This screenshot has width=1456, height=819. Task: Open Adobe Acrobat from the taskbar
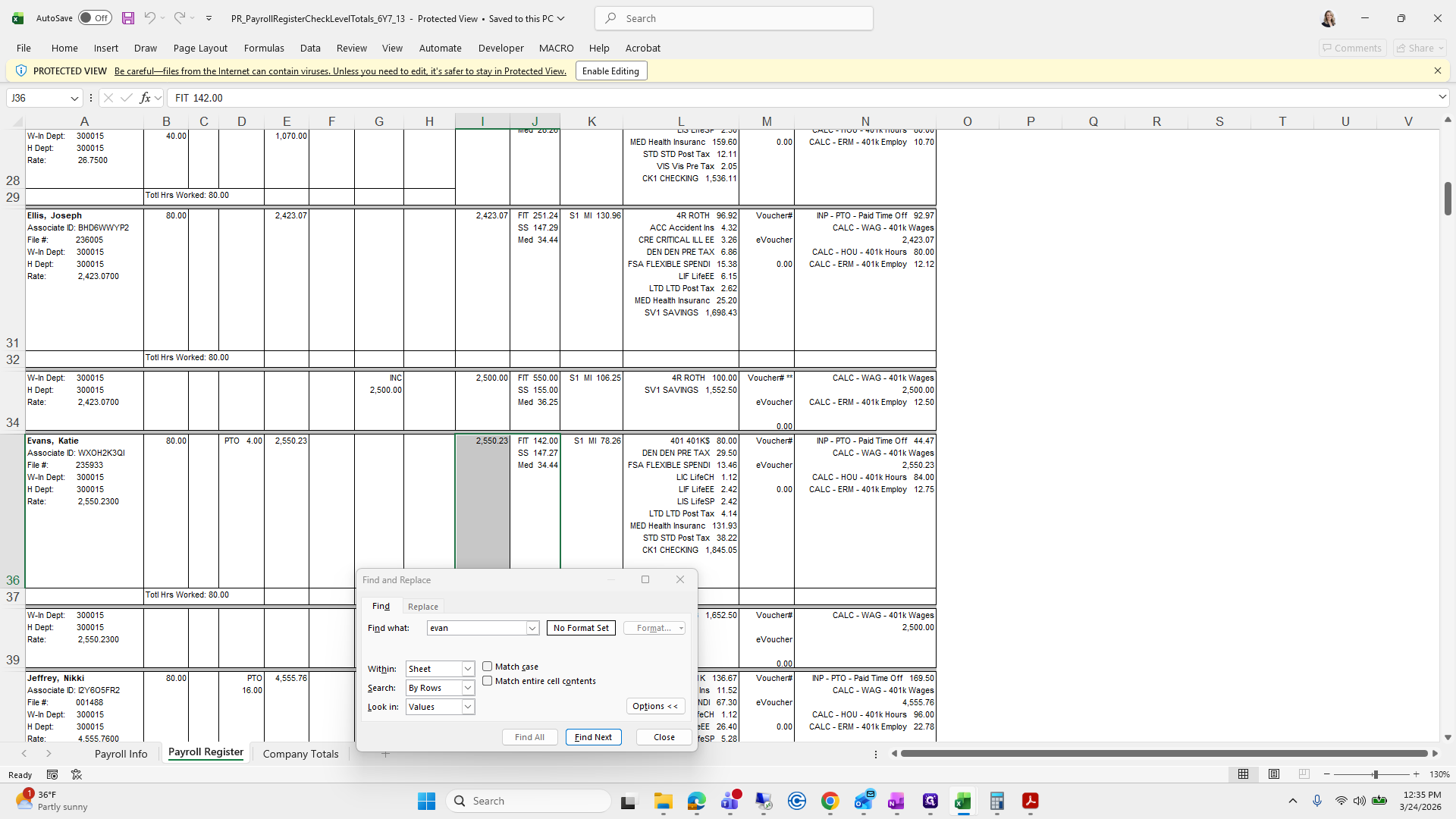click(1030, 801)
